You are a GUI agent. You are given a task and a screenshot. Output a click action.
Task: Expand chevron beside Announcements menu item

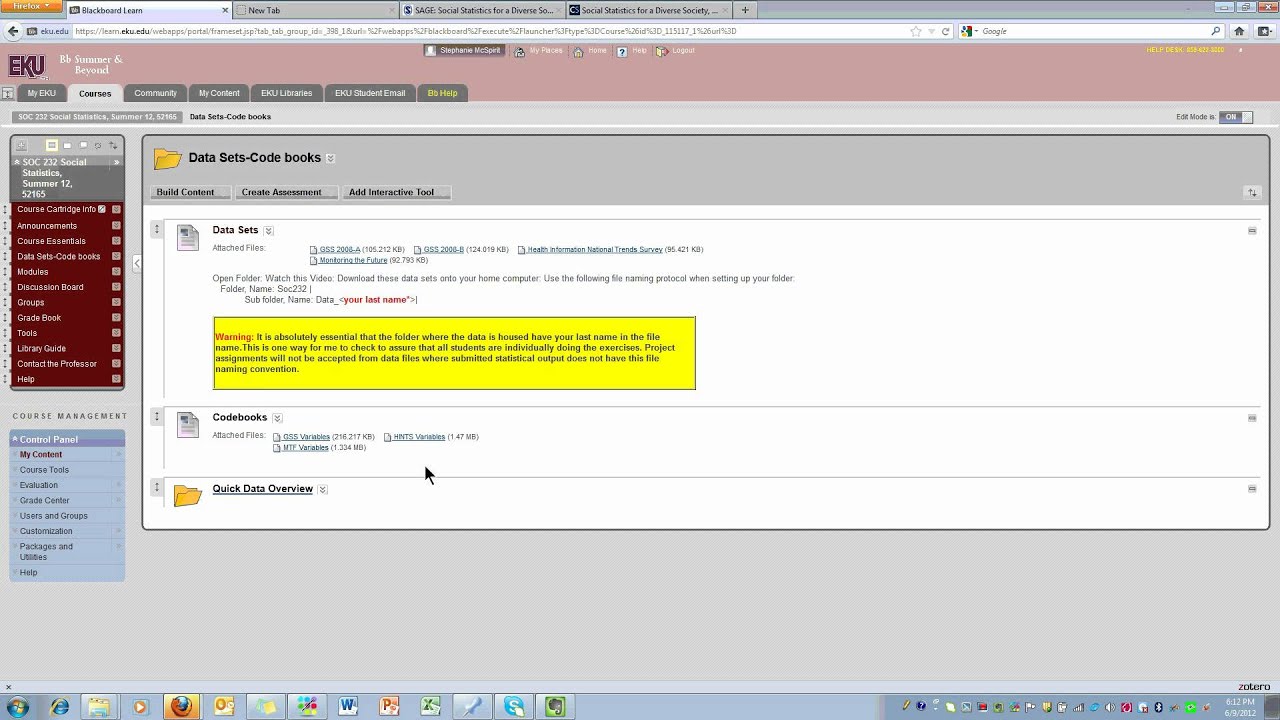pos(116,226)
